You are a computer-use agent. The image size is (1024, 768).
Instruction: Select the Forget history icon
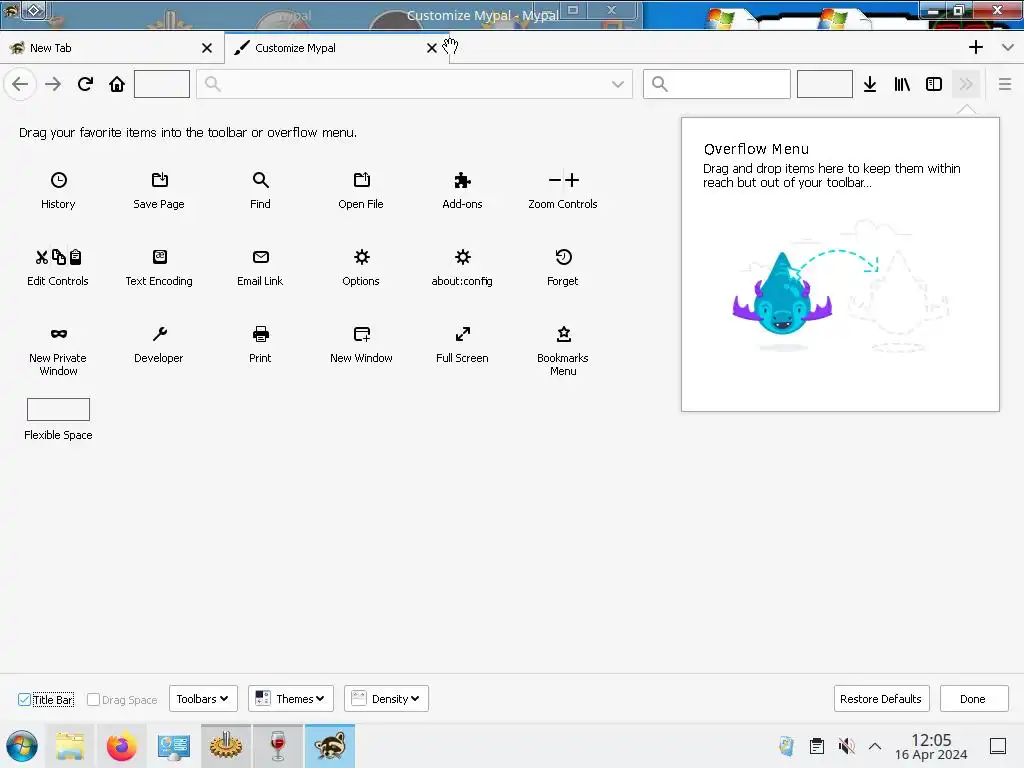click(563, 257)
